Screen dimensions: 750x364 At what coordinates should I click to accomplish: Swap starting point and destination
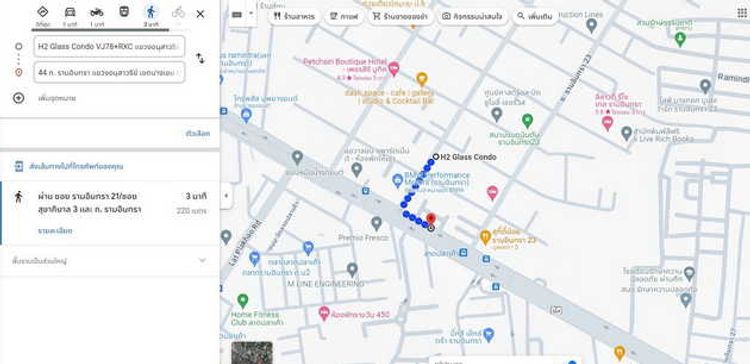[200, 59]
